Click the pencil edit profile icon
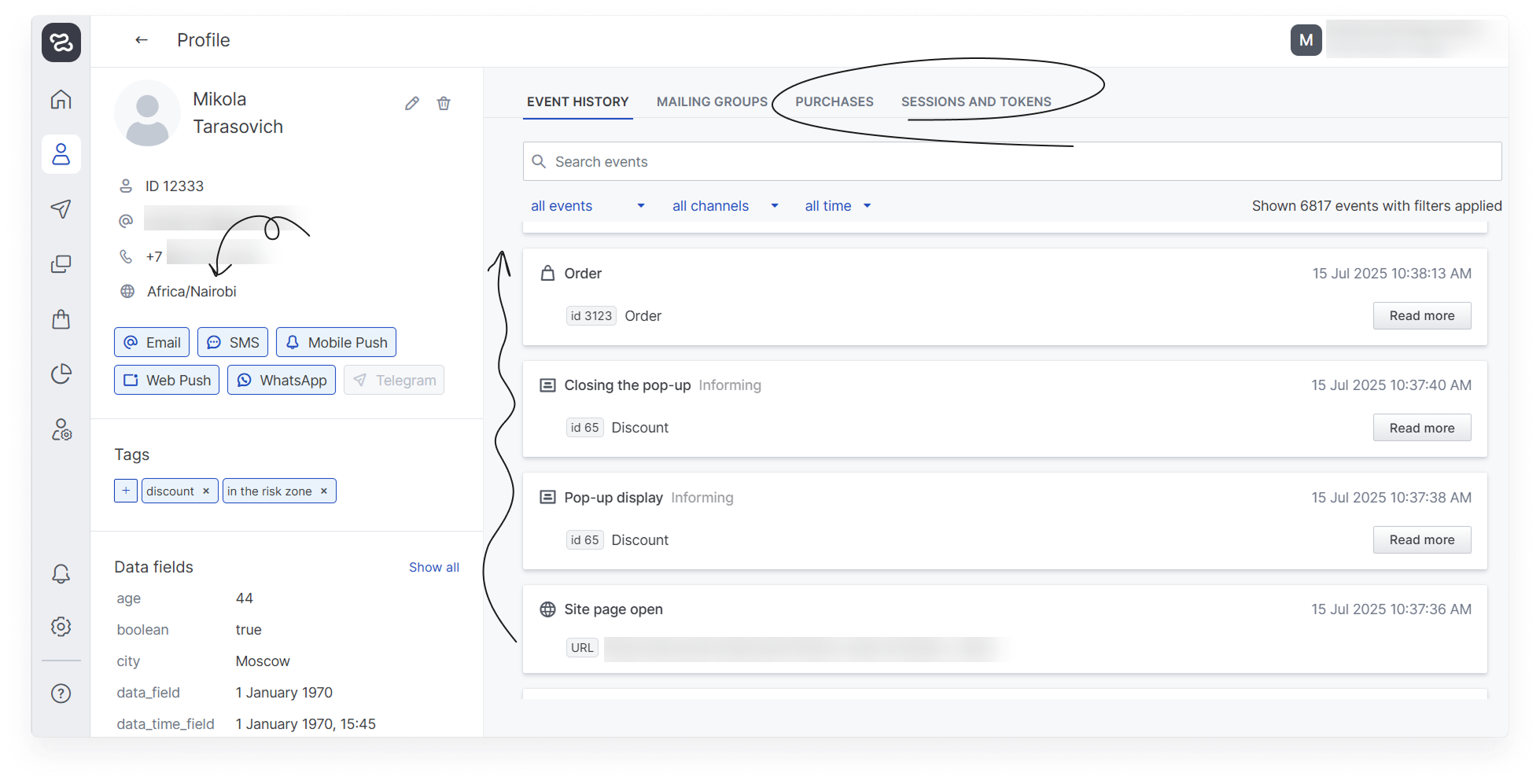 tap(412, 104)
